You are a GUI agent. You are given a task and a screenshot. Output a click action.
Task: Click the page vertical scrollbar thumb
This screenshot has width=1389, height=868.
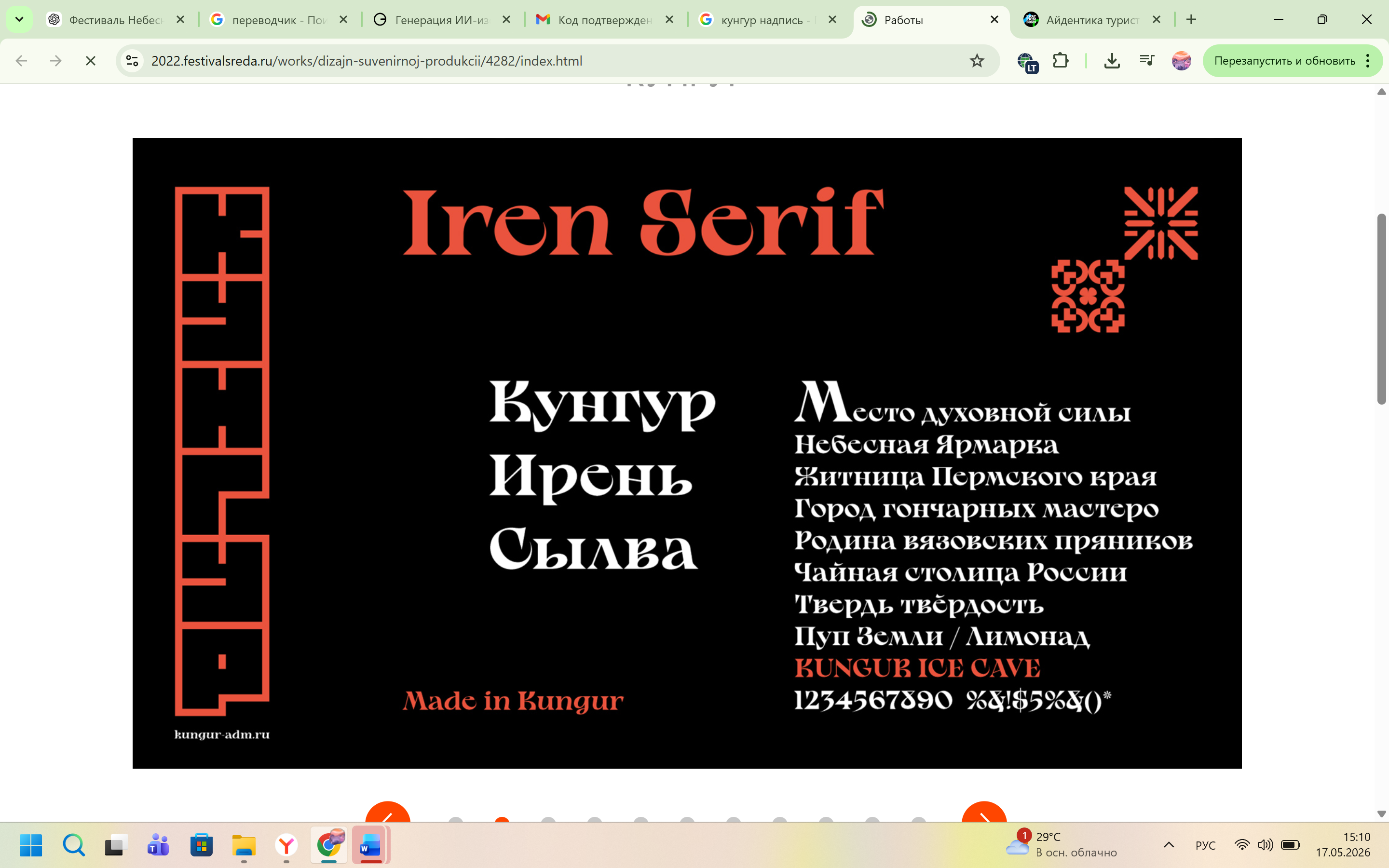[x=1382, y=309]
